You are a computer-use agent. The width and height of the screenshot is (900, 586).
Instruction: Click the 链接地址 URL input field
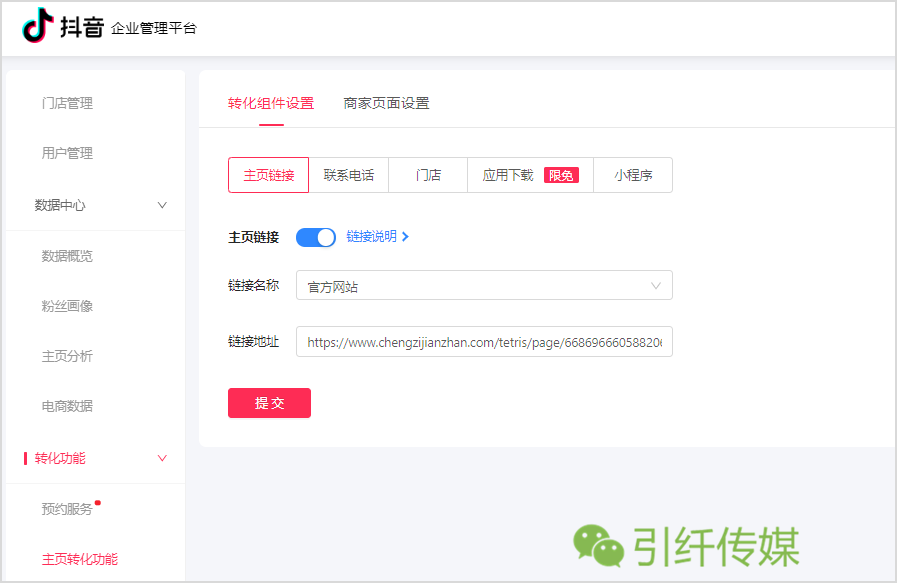coord(486,343)
